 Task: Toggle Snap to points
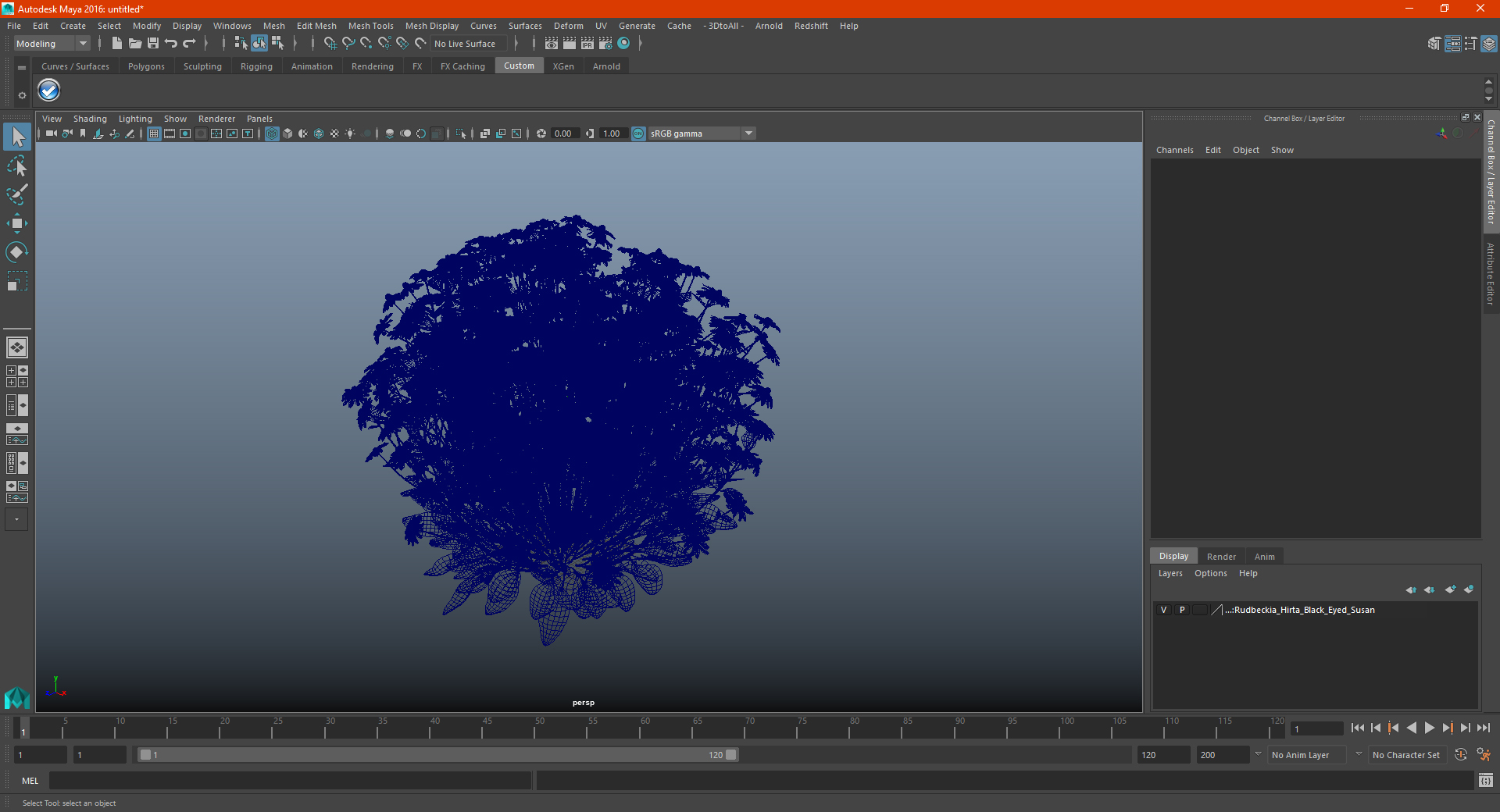(x=366, y=44)
